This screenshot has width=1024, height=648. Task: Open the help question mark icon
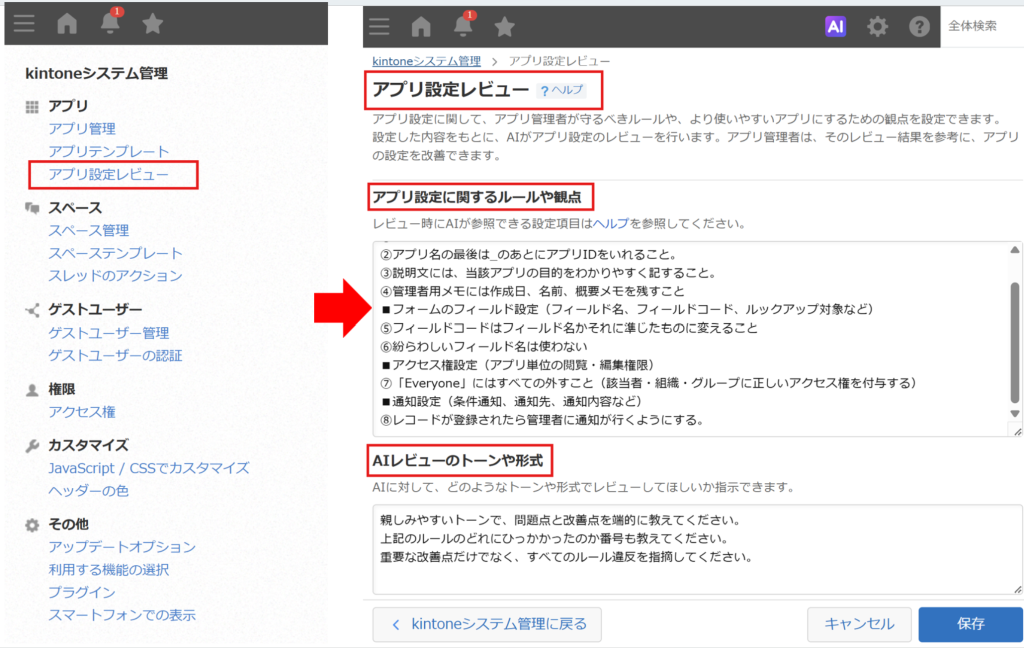[919, 27]
